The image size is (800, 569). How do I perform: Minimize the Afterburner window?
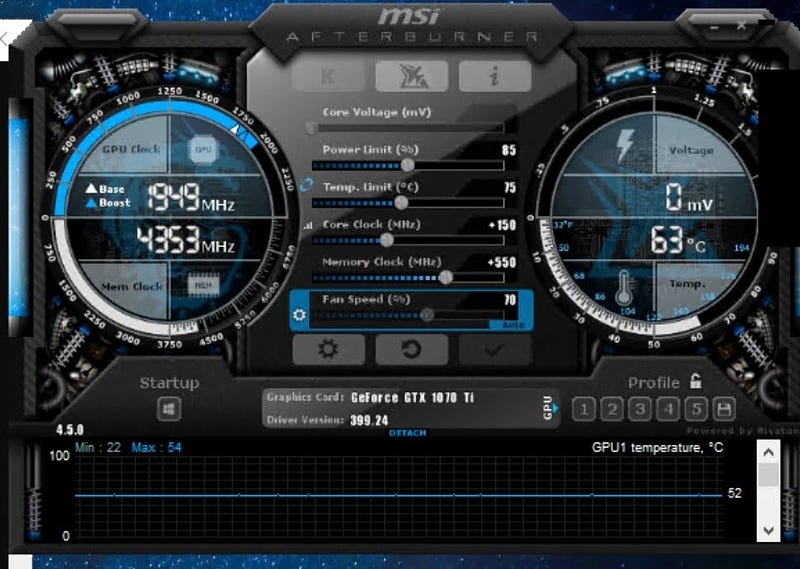click(715, 27)
